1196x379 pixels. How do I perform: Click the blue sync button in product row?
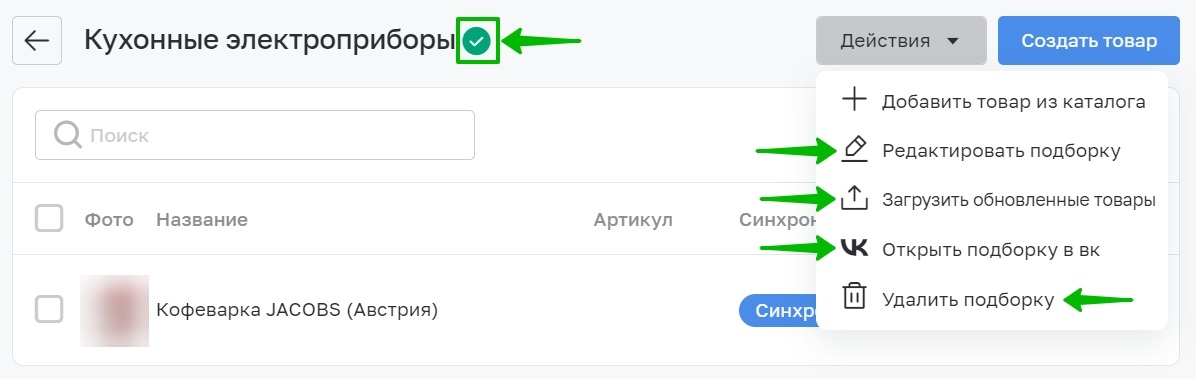(777, 310)
